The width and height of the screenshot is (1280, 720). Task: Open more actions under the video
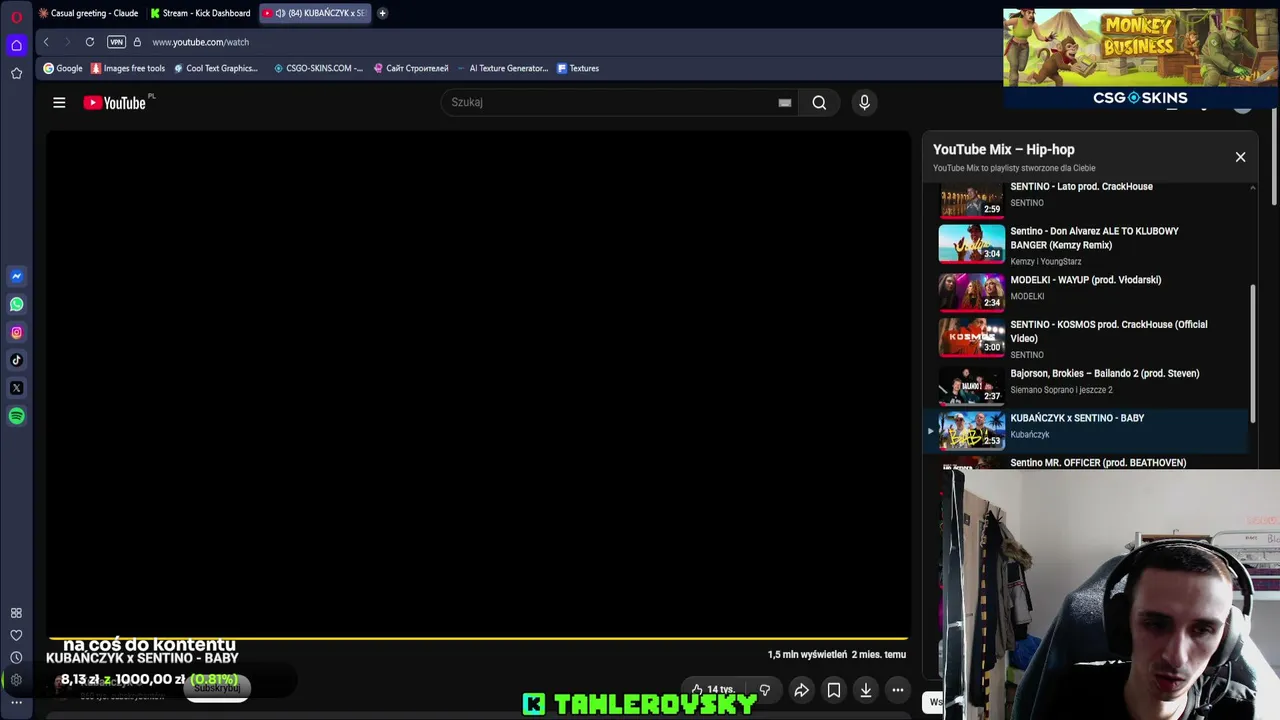(898, 690)
